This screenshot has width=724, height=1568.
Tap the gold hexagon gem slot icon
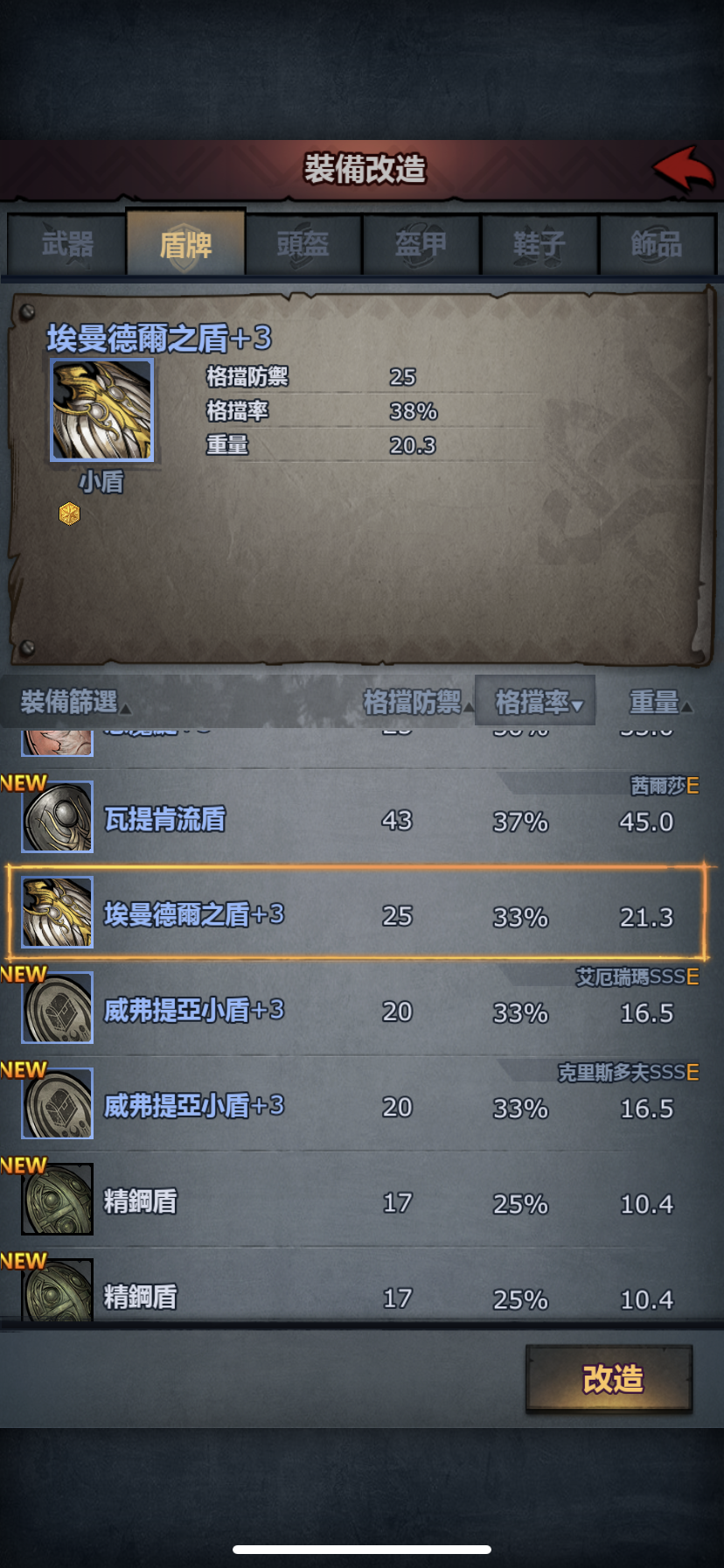click(x=69, y=514)
